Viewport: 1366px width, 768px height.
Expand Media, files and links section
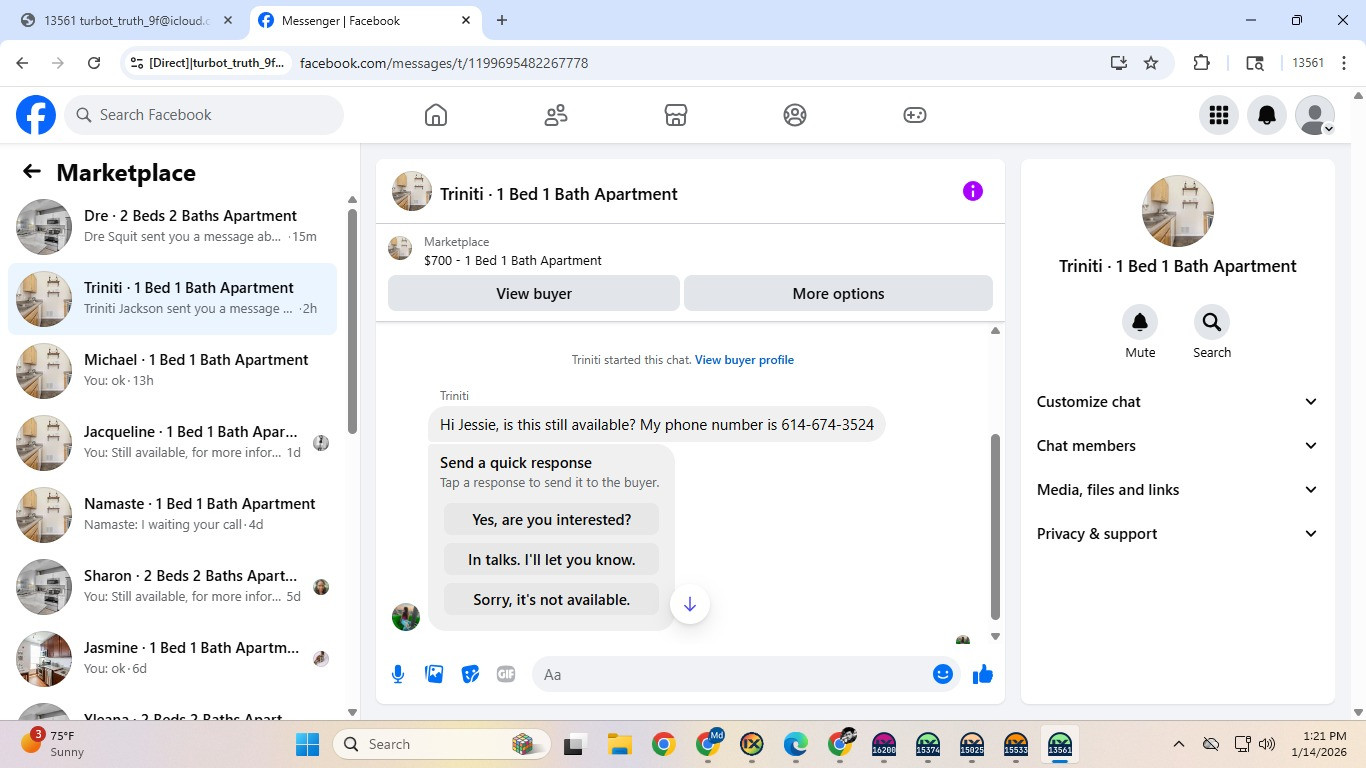(1178, 490)
